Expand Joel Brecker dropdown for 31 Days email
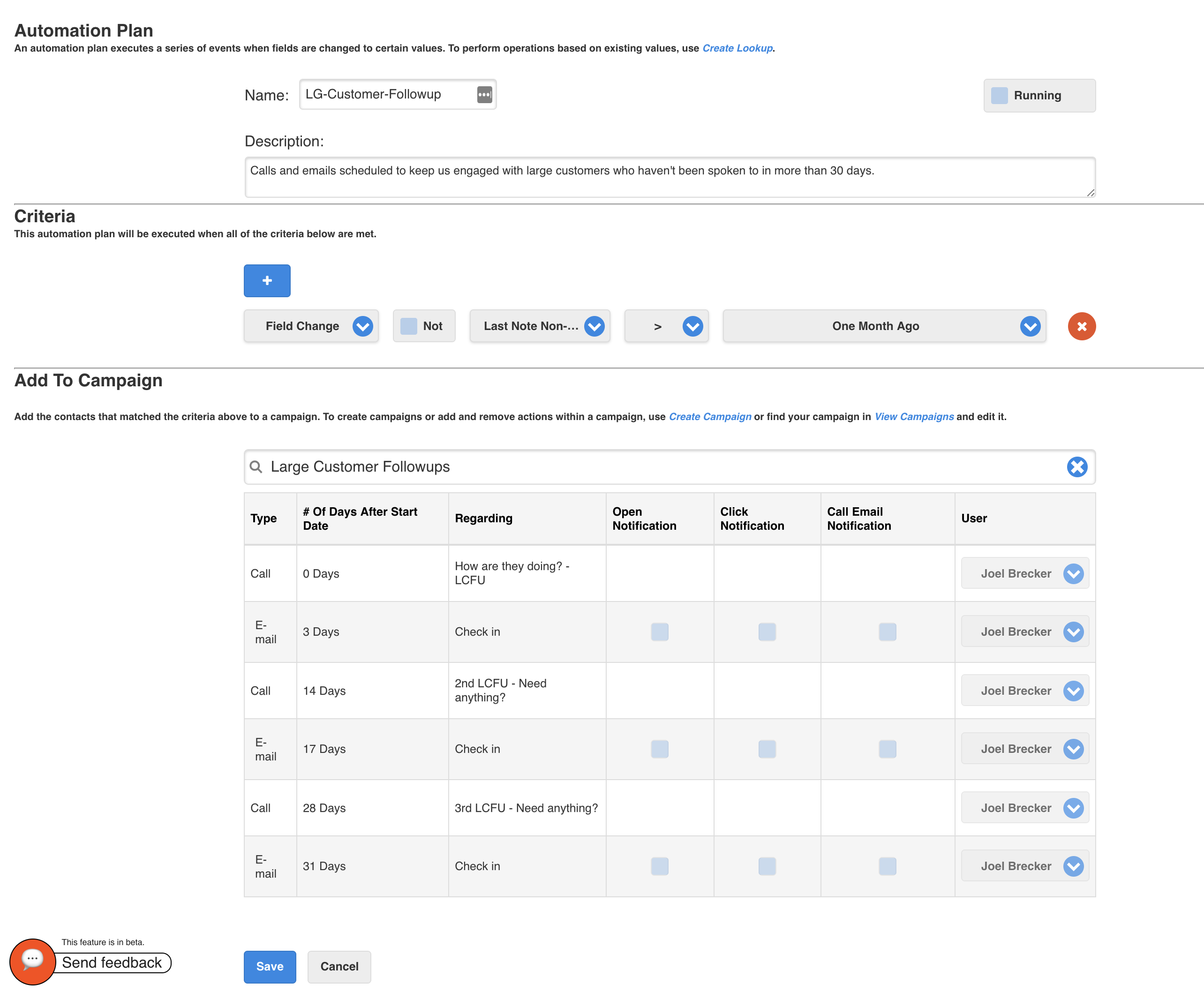The height and width of the screenshot is (992, 1204). pos(1073,865)
